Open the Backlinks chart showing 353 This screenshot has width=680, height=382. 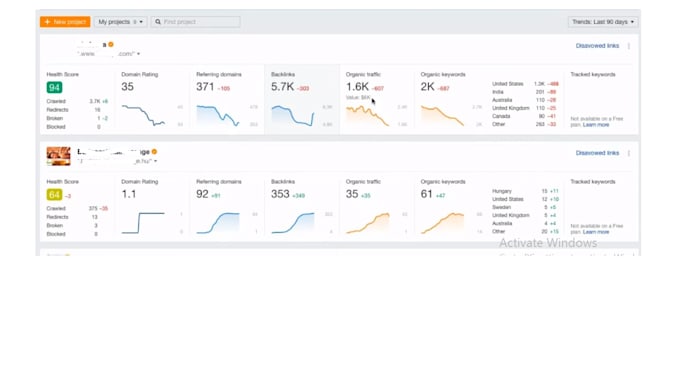coord(293,222)
